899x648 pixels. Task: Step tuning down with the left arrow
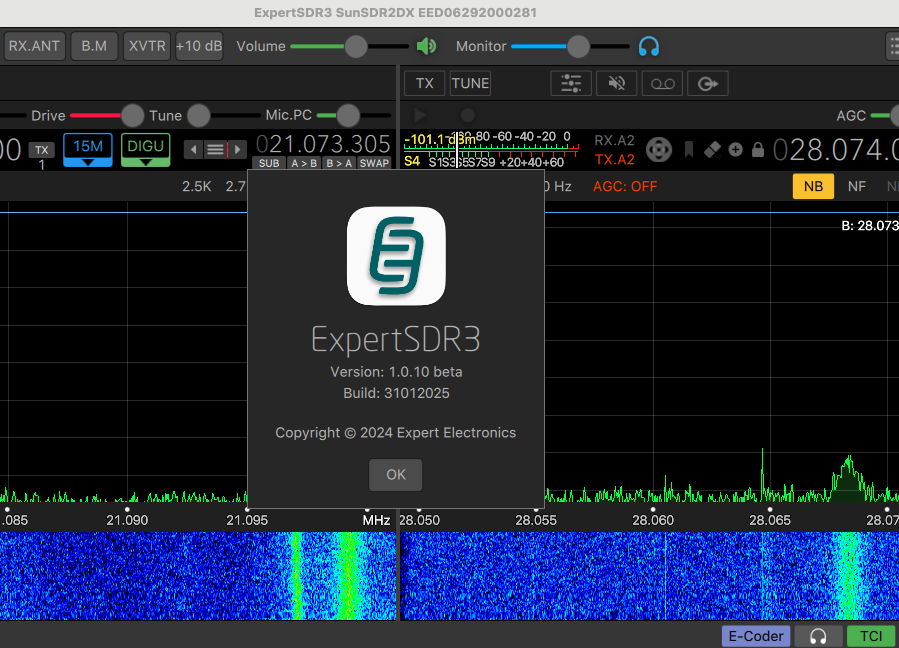[x=194, y=150]
